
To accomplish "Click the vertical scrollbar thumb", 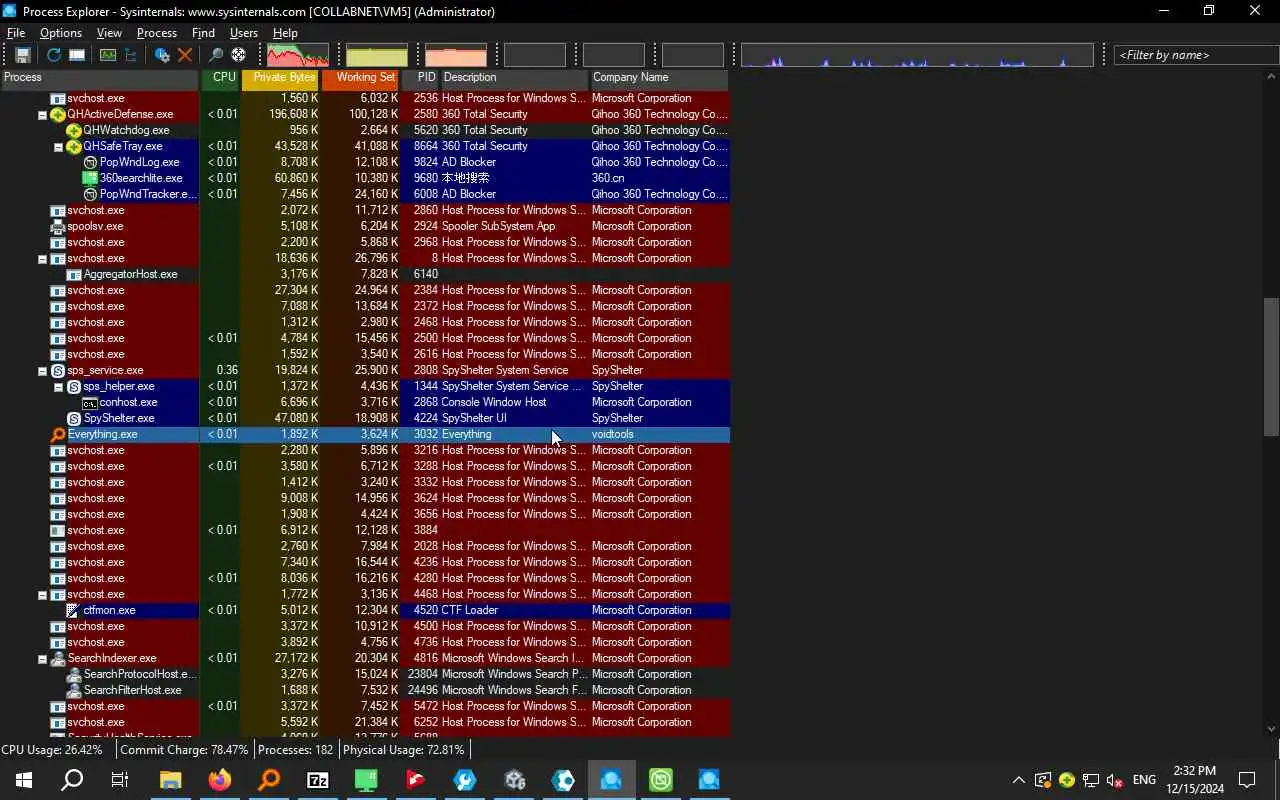I will click(1271, 366).
